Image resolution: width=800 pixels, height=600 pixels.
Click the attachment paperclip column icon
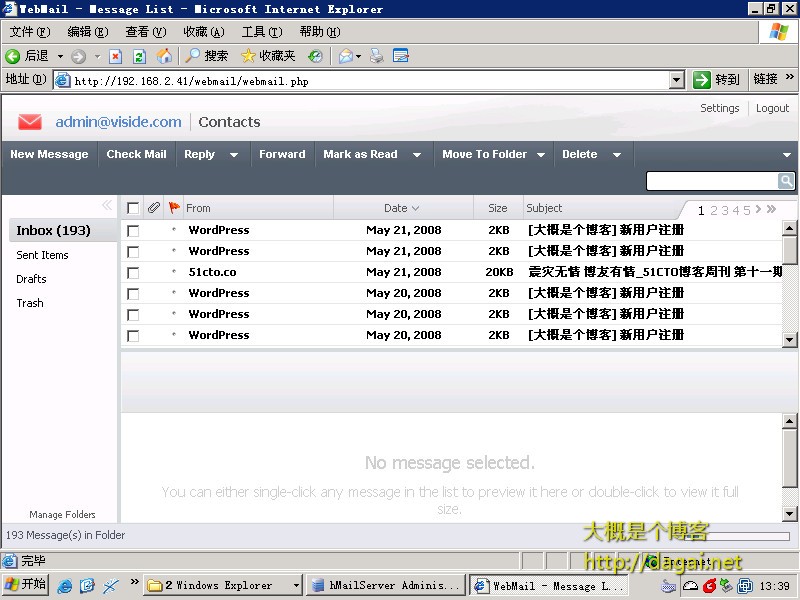click(x=153, y=208)
